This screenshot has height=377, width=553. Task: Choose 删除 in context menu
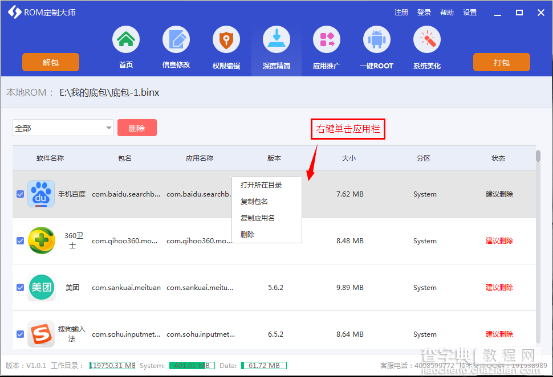tap(247, 235)
